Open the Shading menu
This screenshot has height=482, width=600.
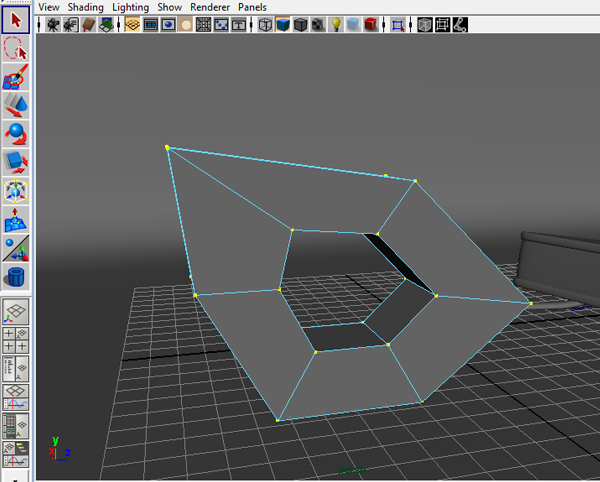86,7
